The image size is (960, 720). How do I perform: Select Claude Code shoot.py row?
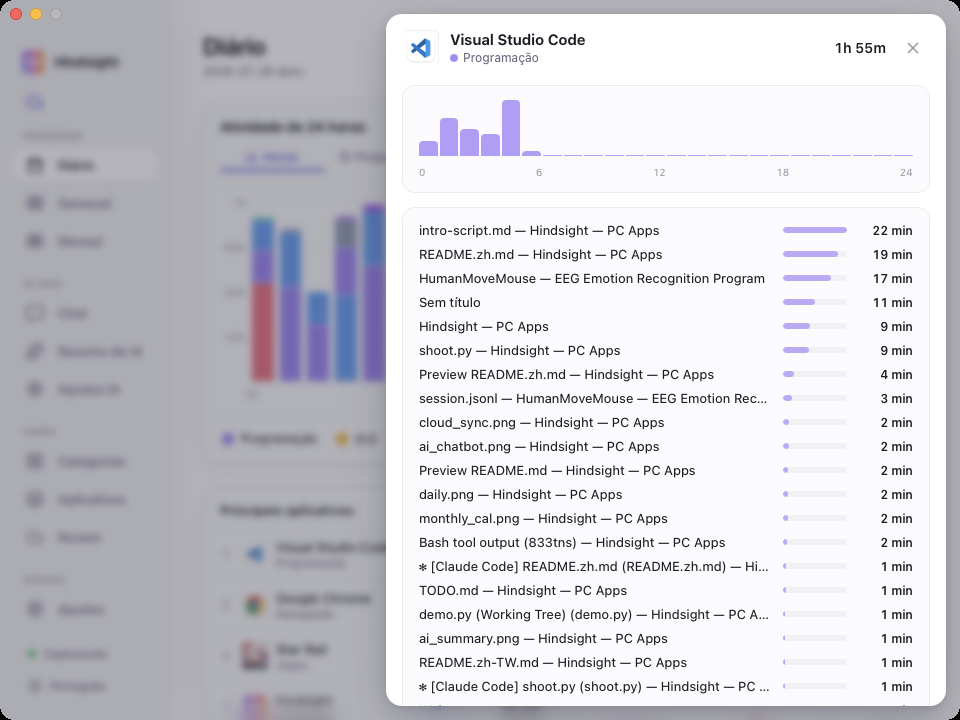coord(666,686)
